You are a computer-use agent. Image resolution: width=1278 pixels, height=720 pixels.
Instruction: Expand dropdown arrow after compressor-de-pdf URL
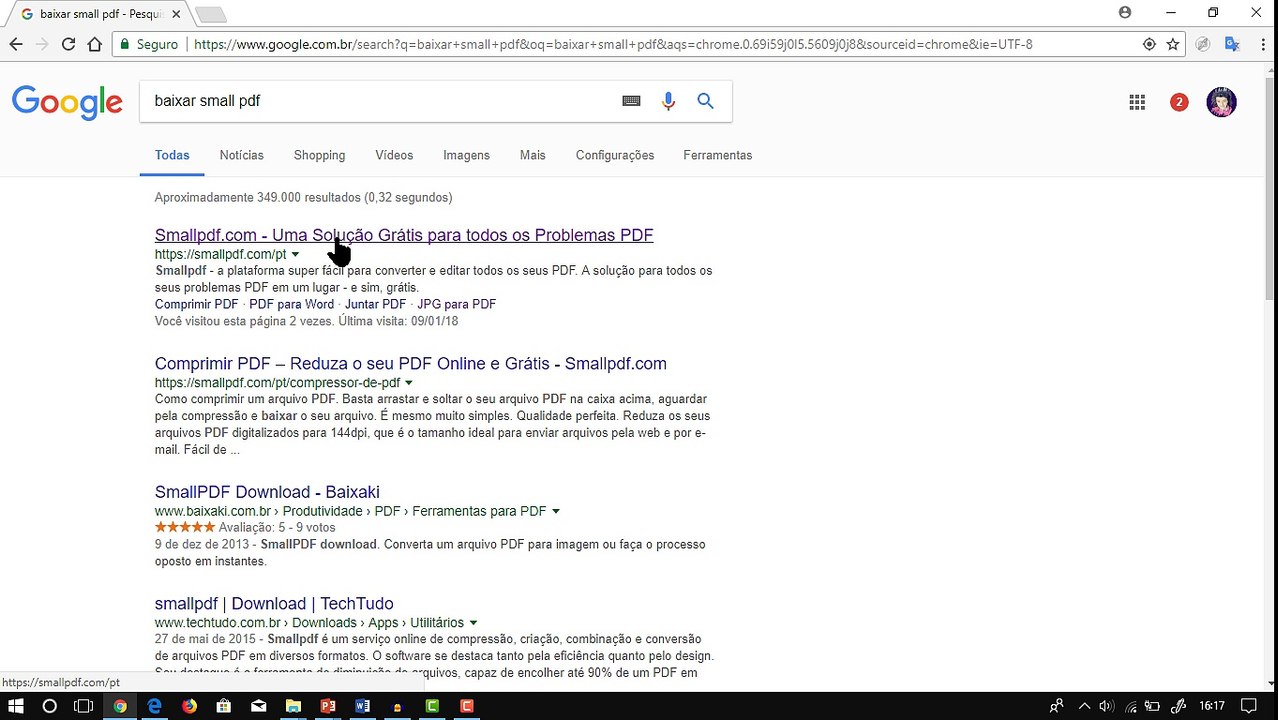click(408, 383)
